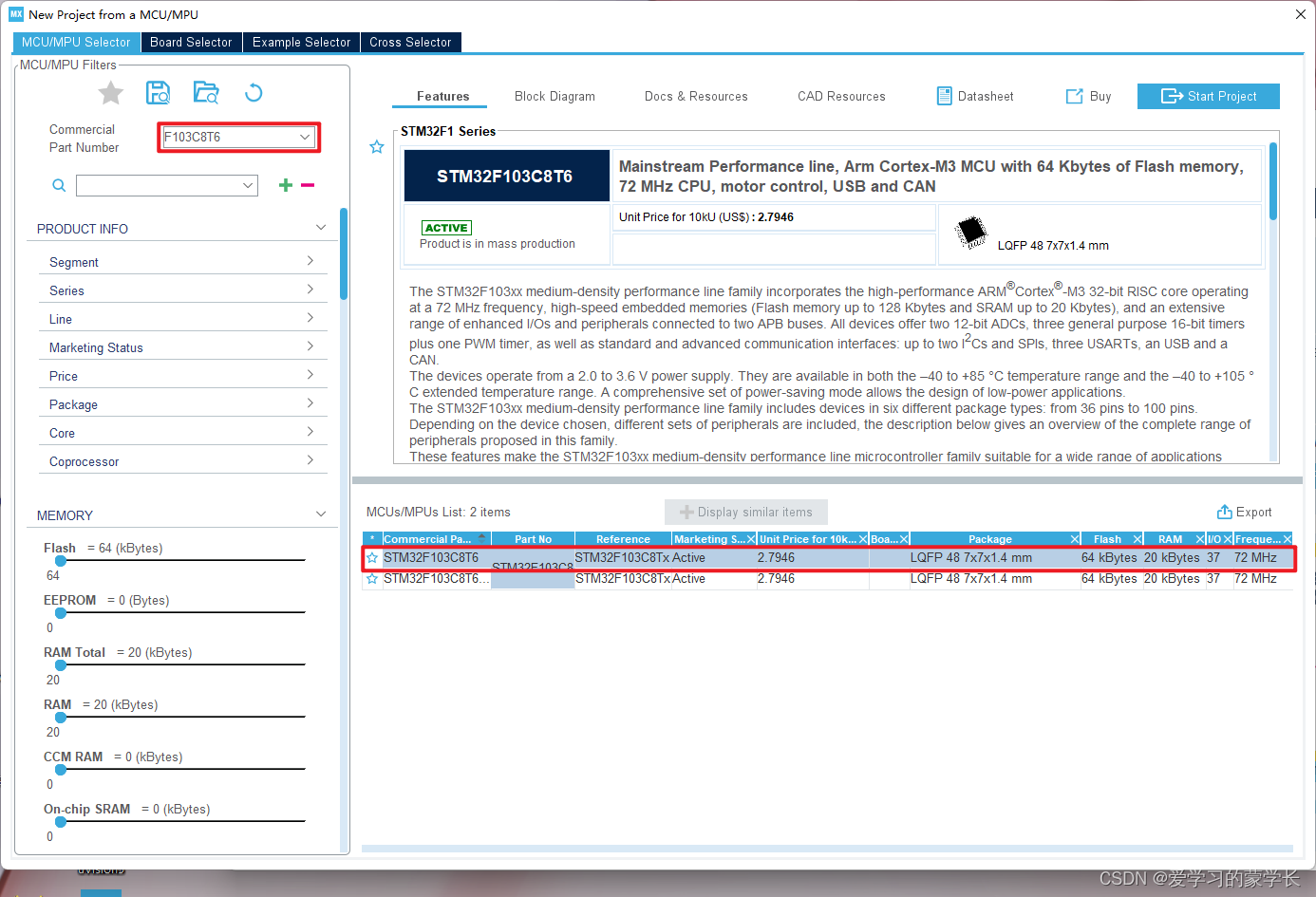
Task: Add search criterion with green plus icon
Action: (285, 185)
